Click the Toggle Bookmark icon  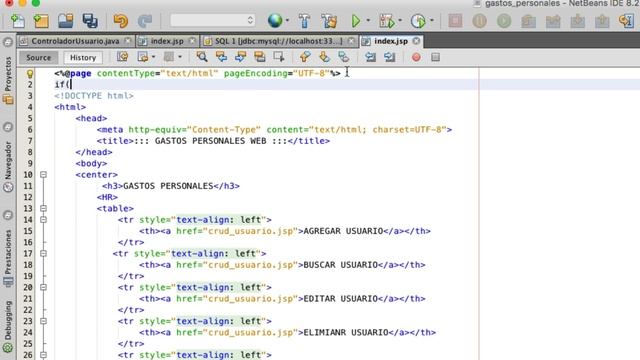344,57
